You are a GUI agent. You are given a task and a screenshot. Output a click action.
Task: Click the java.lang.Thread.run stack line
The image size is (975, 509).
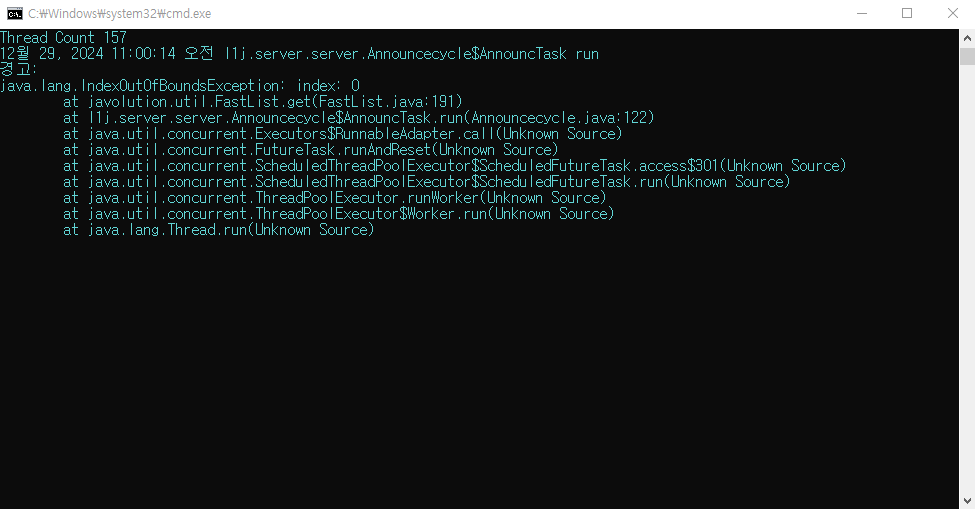(219, 230)
